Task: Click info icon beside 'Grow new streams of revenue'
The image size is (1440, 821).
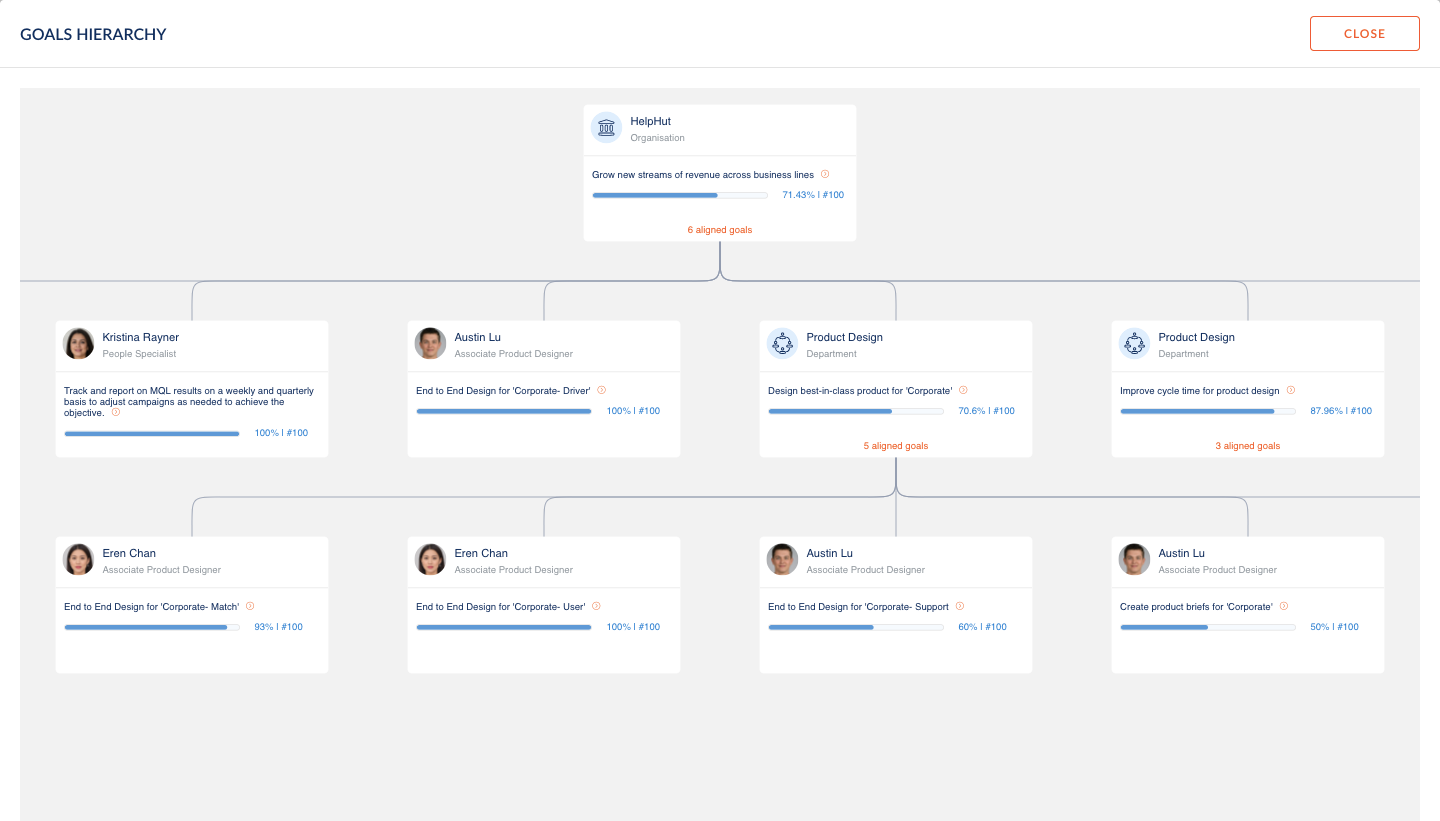Action: [x=825, y=174]
